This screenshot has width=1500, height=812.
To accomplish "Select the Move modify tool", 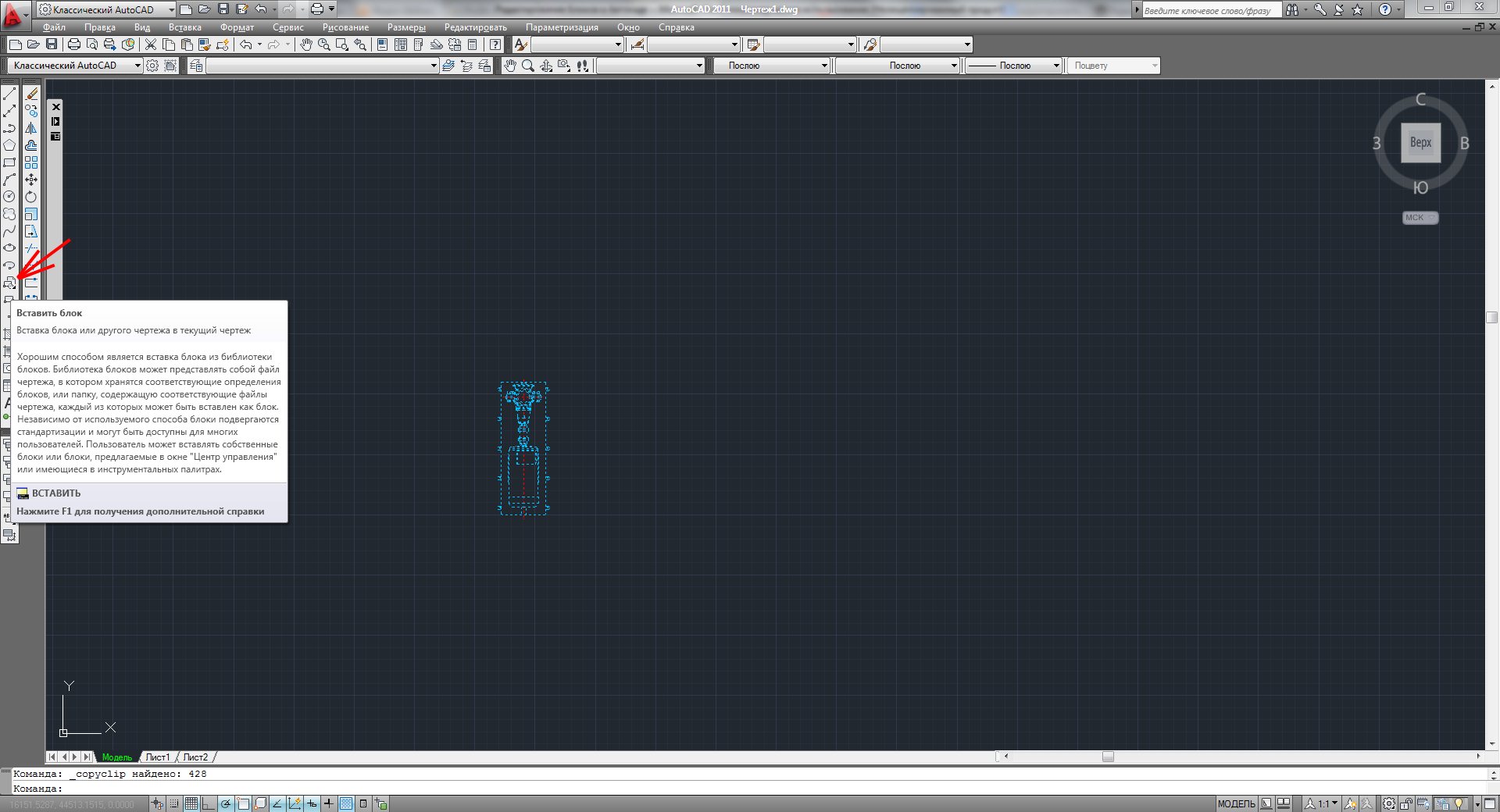I will pyautogui.click(x=31, y=180).
